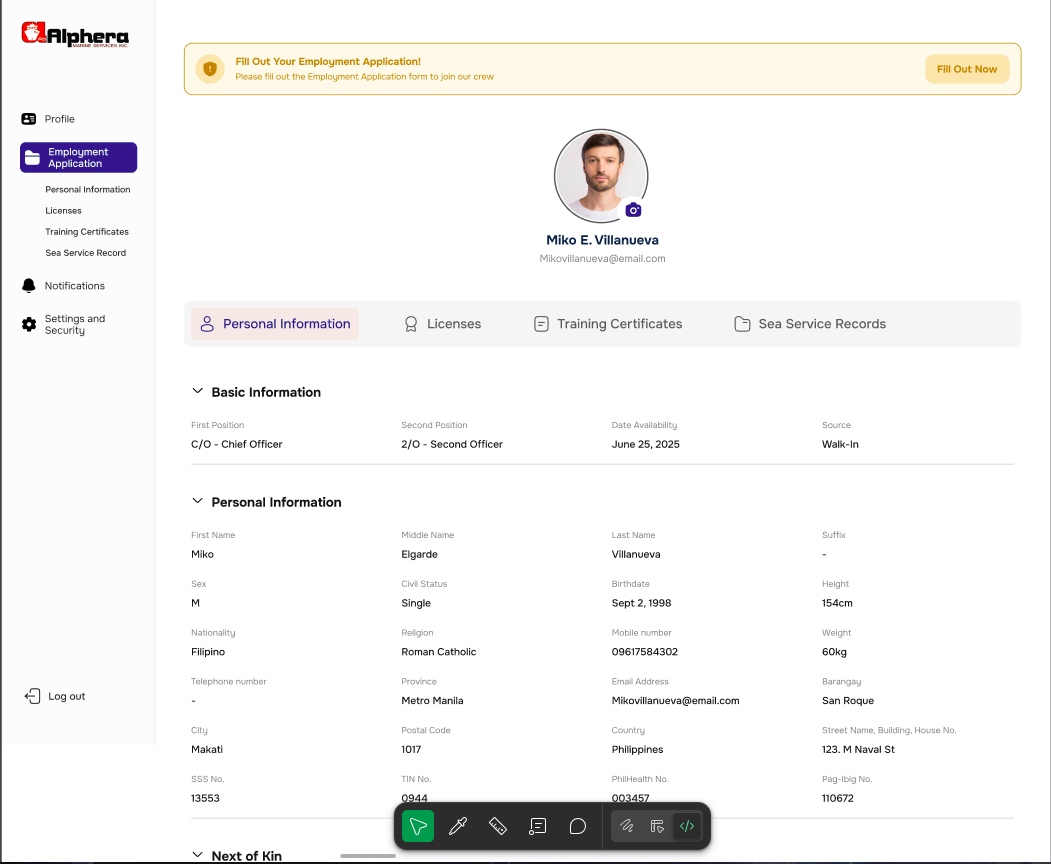1051x864 pixels.
Task: Select the comment bubble tool
Action: point(578,826)
